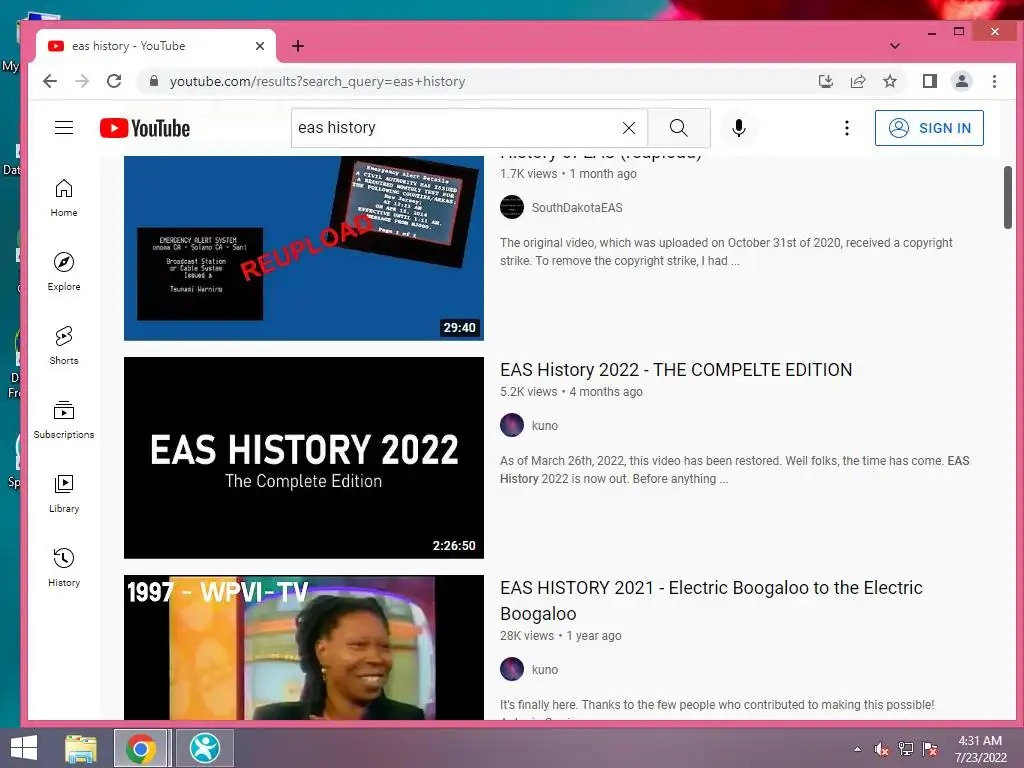The image size is (1024, 768).
Task: Open kuno channel under EAS History 2022
Action: [545, 426]
